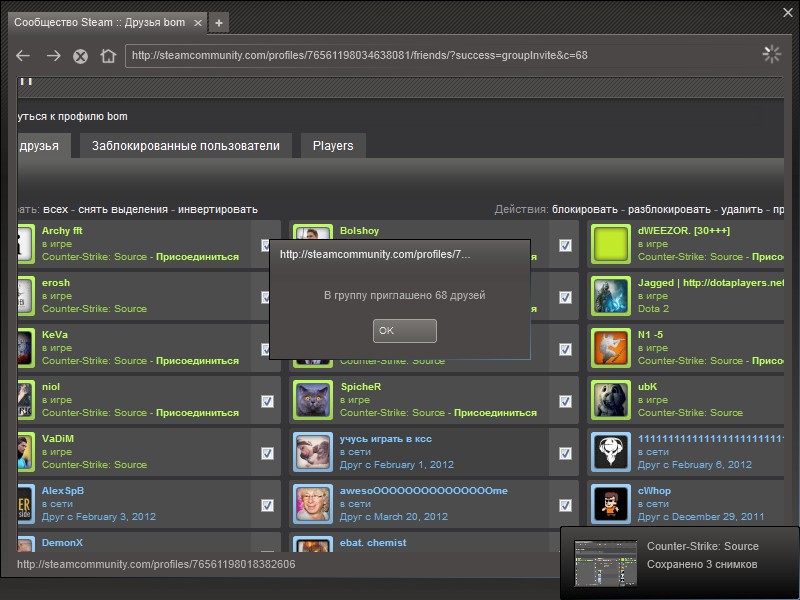Toggle checkbox in row below Bolshoy
The height and width of the screenshot is (600, 800).
tap(565, 297)
